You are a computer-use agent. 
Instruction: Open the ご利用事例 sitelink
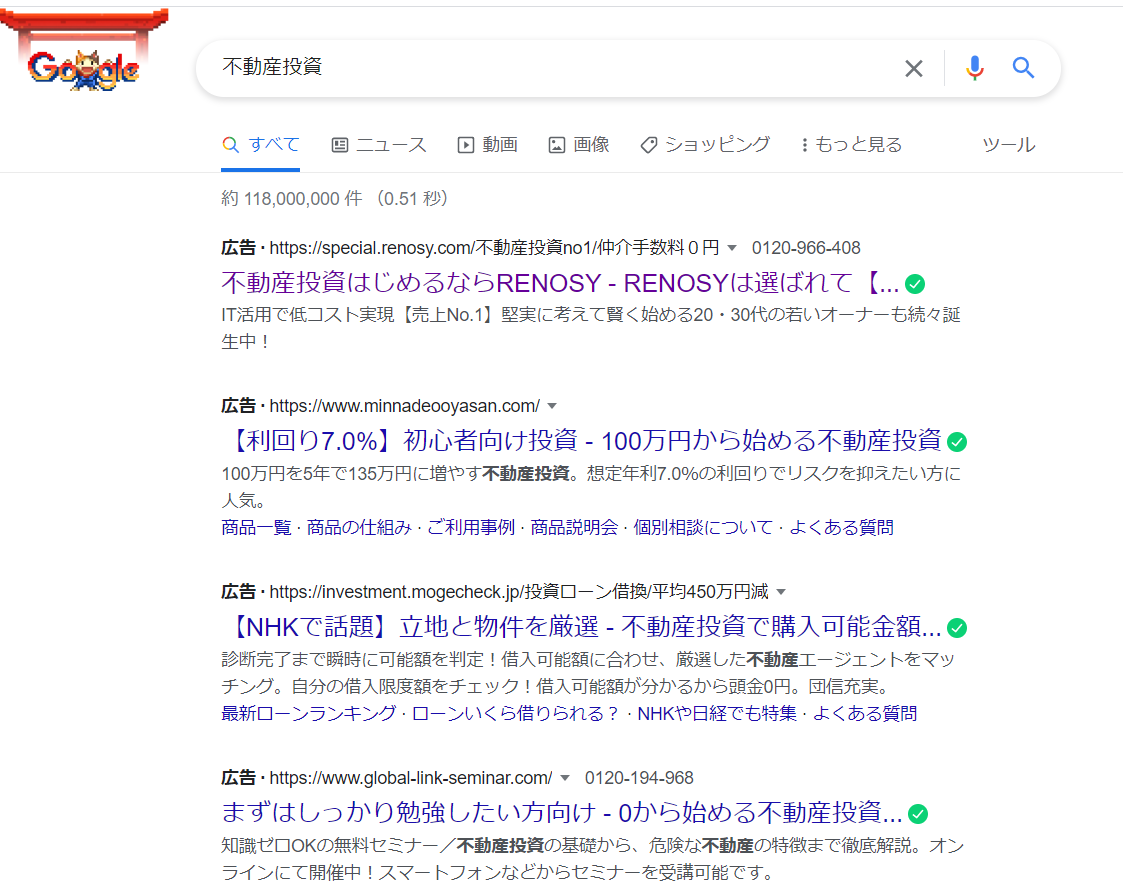471,528
